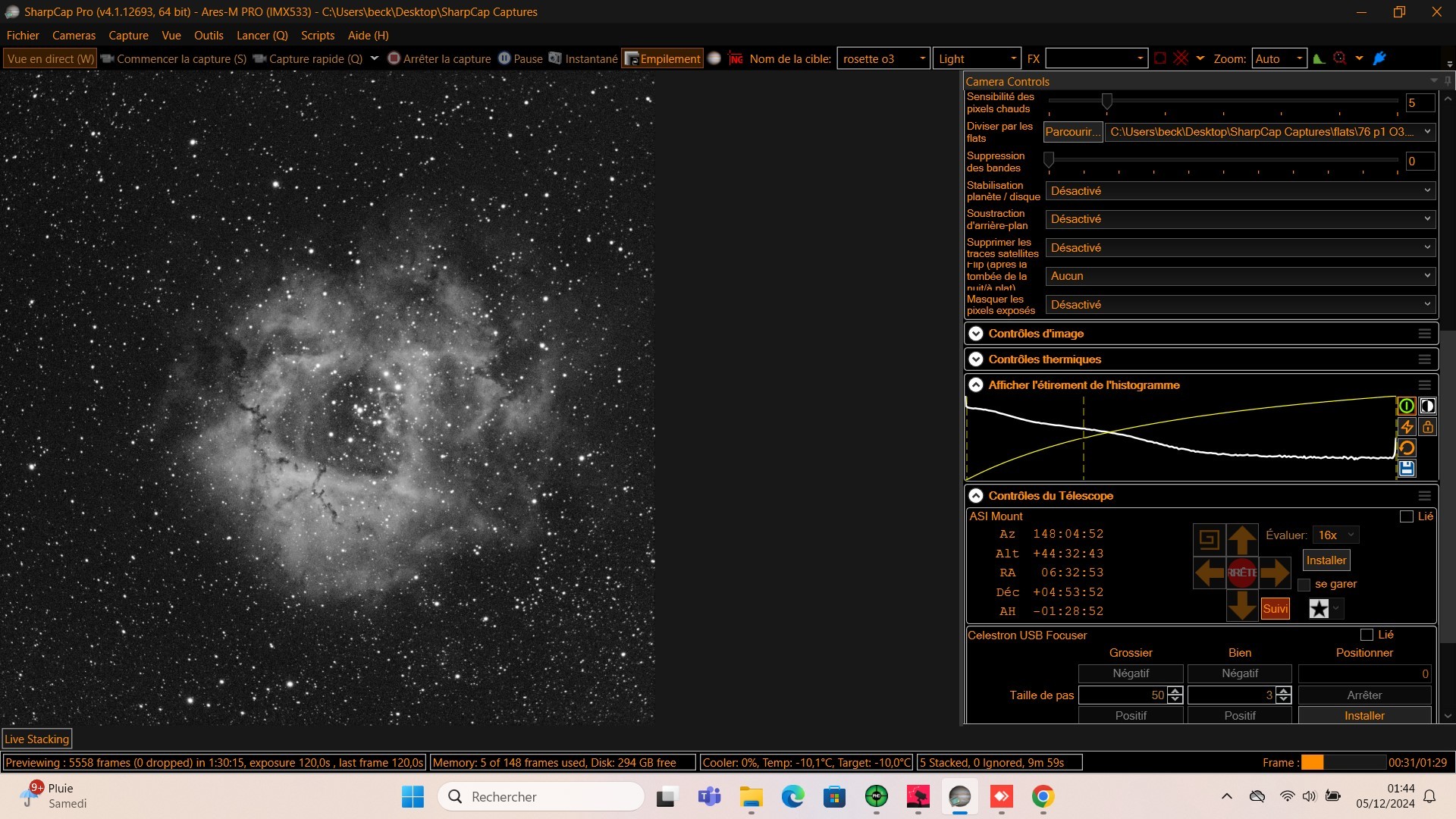Open Masquer les pixels exposés dropdown

[1240, 305]
